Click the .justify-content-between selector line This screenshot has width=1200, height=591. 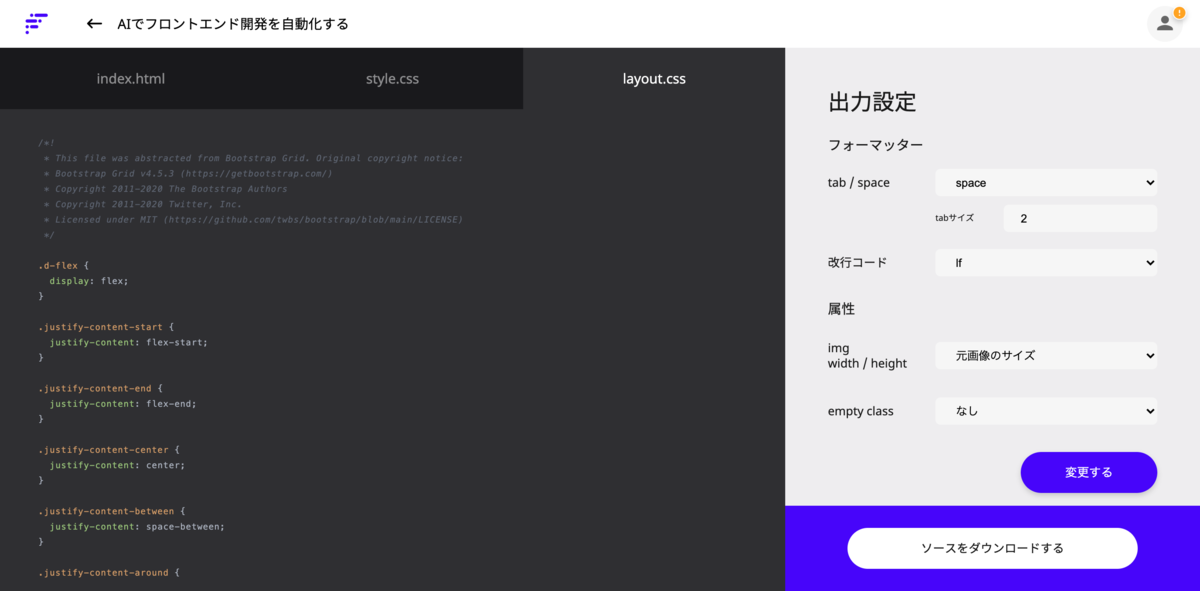(112, 511)
